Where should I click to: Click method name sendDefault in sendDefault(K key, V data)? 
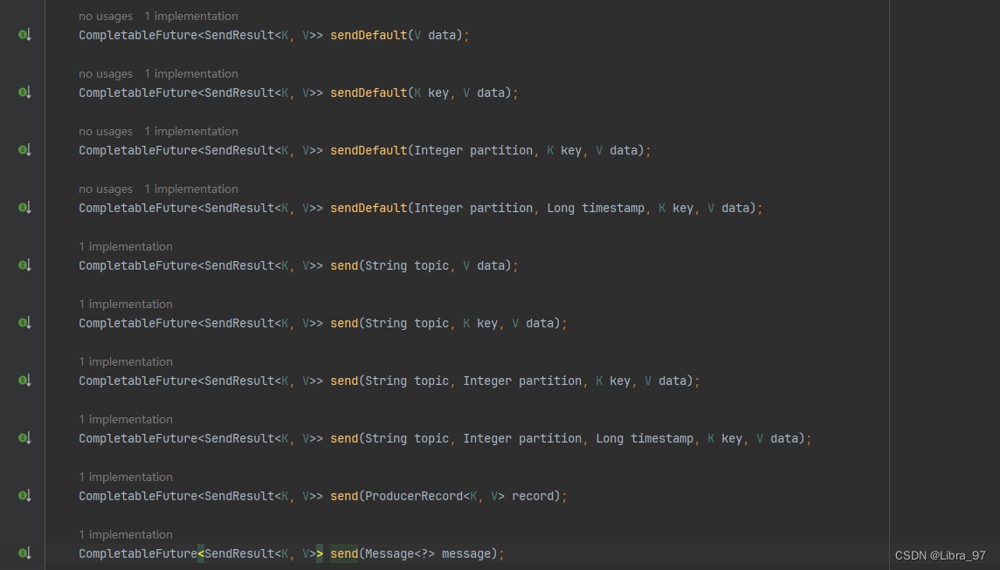coord(369,92)
